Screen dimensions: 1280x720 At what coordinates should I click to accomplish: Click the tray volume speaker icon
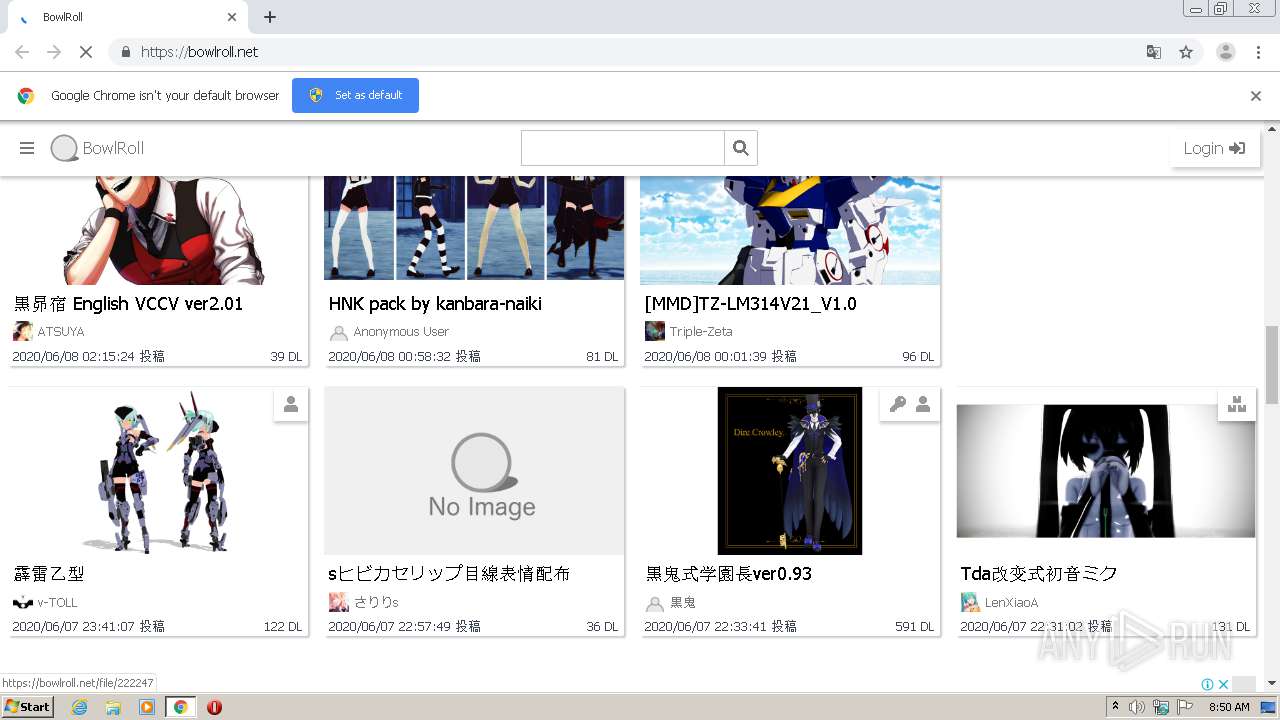click(1137, 707)
